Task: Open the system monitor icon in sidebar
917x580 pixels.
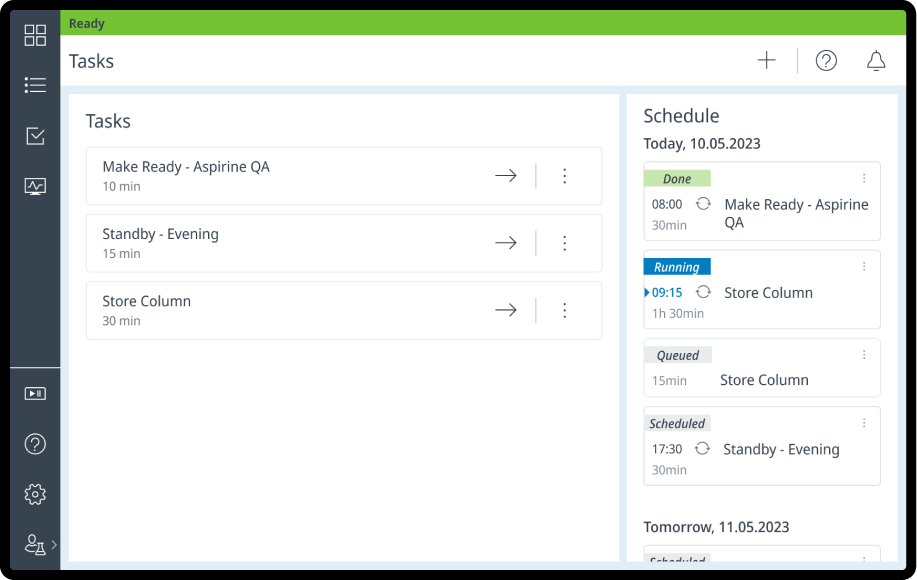Action: (35, 186)
